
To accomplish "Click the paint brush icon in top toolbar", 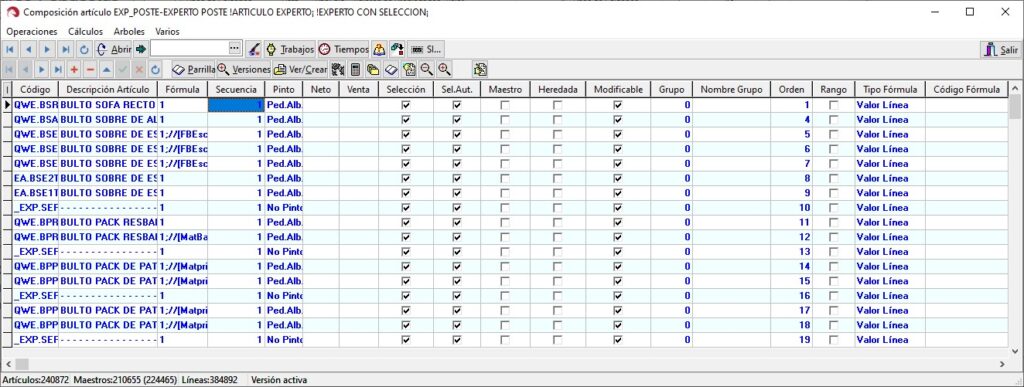I will 253,49.
